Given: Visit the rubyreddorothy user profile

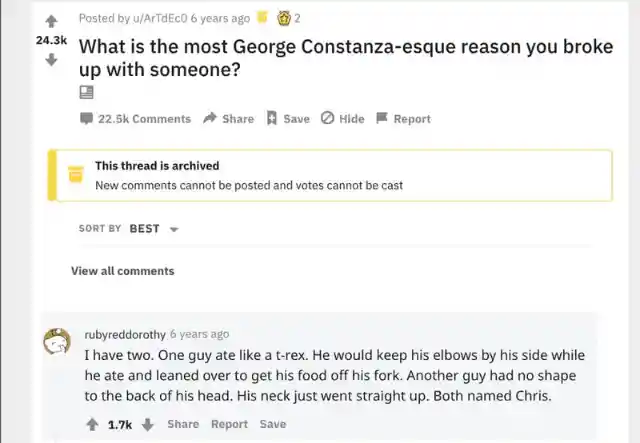Looking at the screenshot, I should [x=125, y=334].
